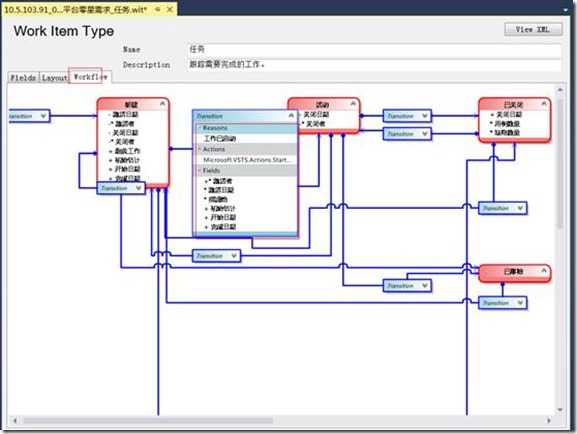Select 剩余工作 field in 新建 state
Screen dimensions: 577x434
(x=127, y=151)
